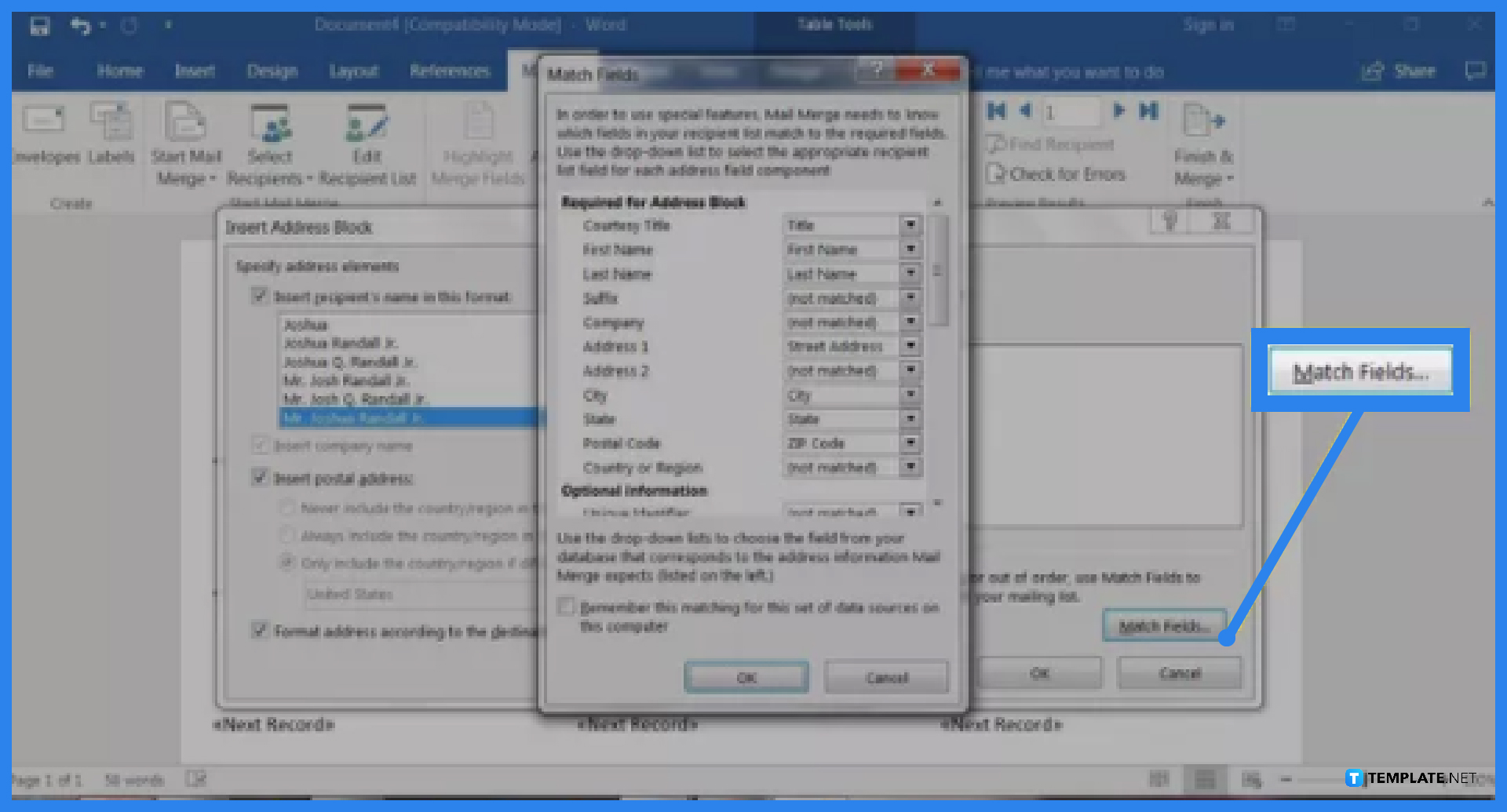This screenshot has height=812, width=1507.
Task: Click proofing icon in status bar
Action: coord(195,779)
